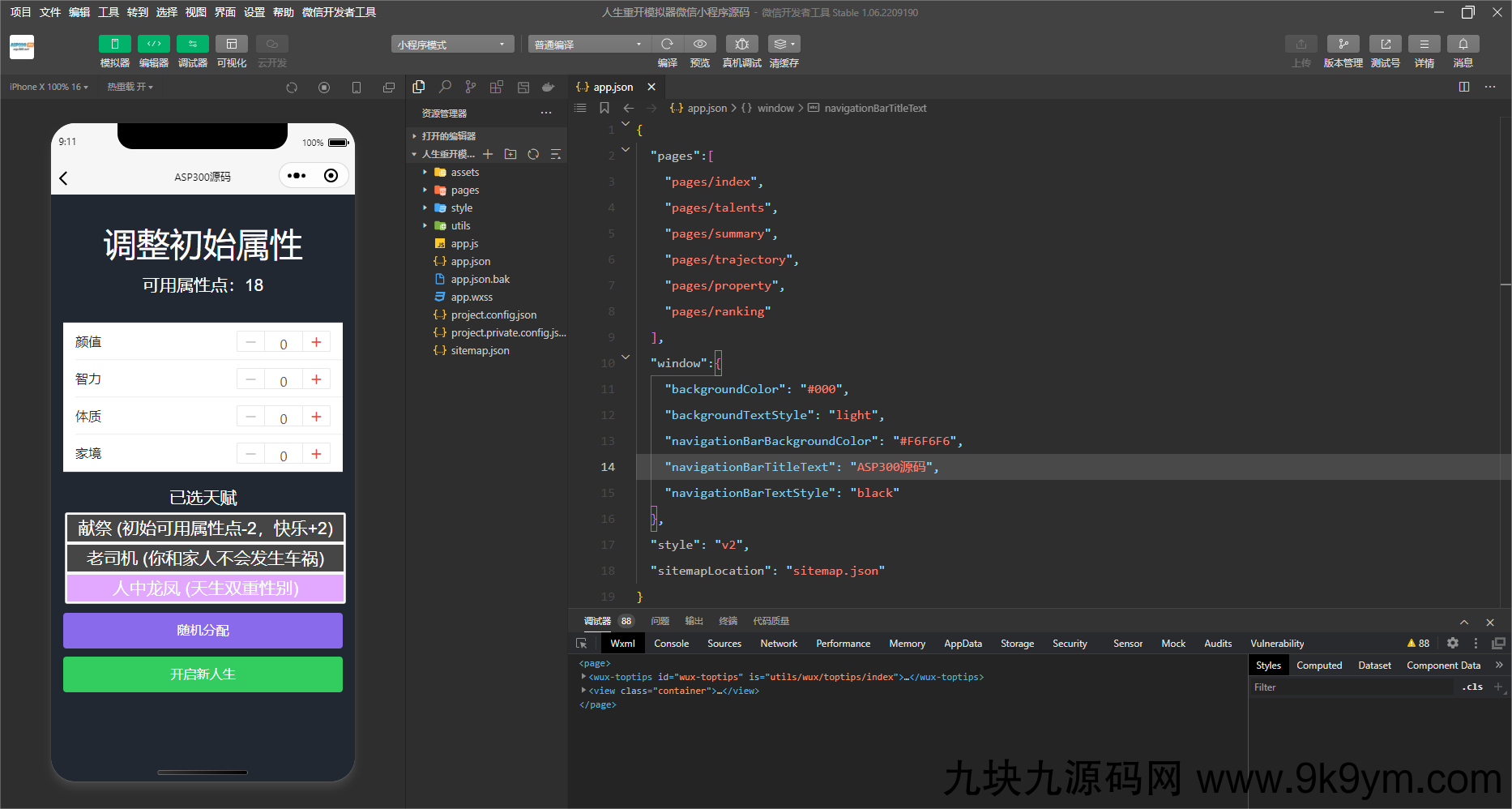The height and width of the screenshot is (809, 1512).
Task: Open the Sources tab
Action: 724,644
